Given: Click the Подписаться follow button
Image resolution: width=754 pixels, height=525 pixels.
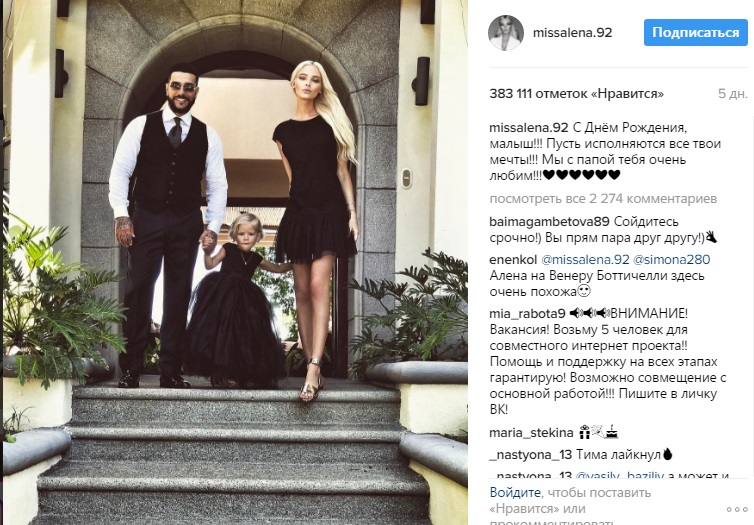Looking at the screenshot, I should coord(695,33).
